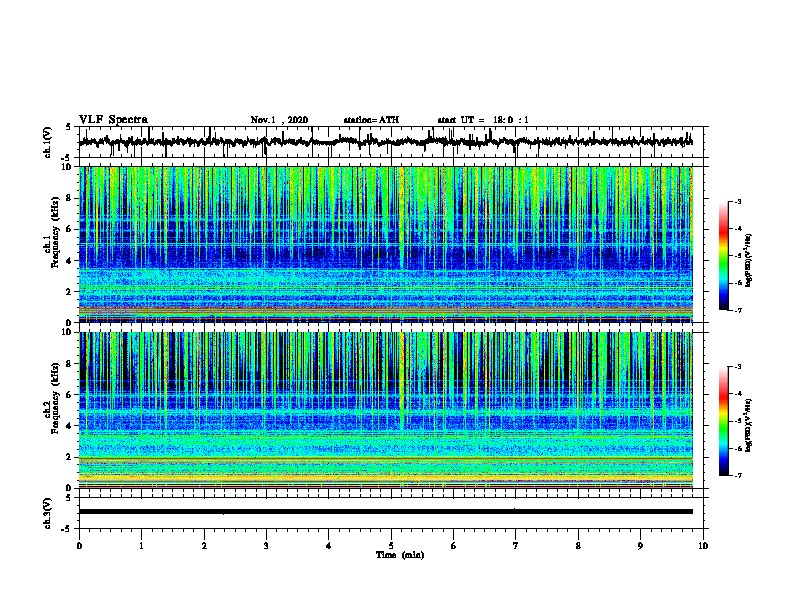The image size is (792, 612).
Task: Click the "5" tick of ch.1(V) axis
Action: (x=69, y=127)
